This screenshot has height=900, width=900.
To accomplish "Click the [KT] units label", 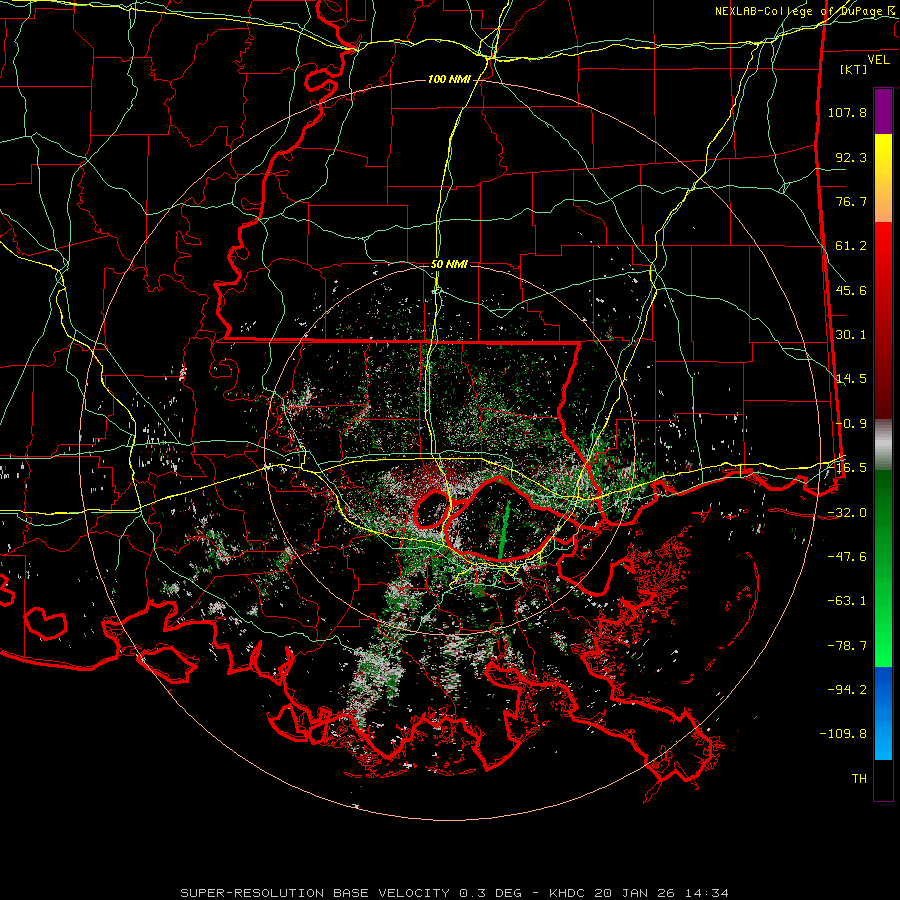I will pos(854,69).
